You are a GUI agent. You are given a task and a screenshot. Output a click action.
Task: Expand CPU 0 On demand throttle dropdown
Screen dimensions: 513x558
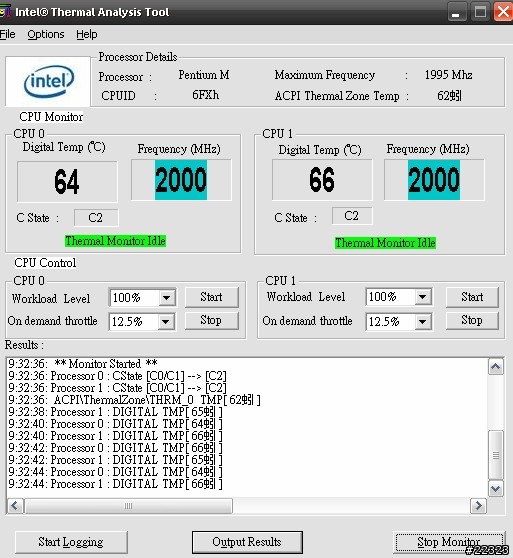coord(166,322)
